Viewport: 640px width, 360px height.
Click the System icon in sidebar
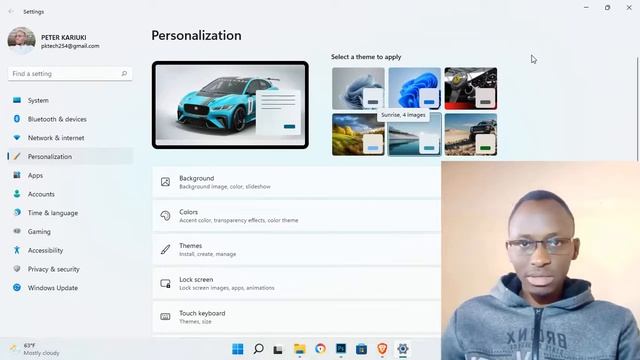coord(17,100)
